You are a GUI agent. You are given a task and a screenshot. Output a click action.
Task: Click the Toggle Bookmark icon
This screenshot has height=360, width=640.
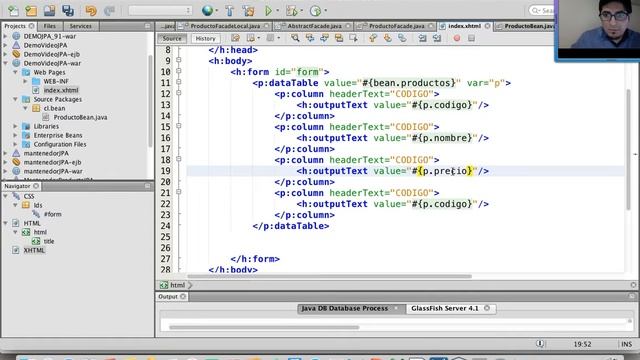(402, 38)
